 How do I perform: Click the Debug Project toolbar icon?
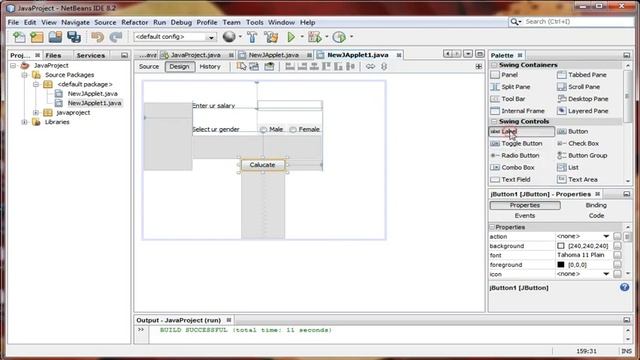tap(315, 37)
